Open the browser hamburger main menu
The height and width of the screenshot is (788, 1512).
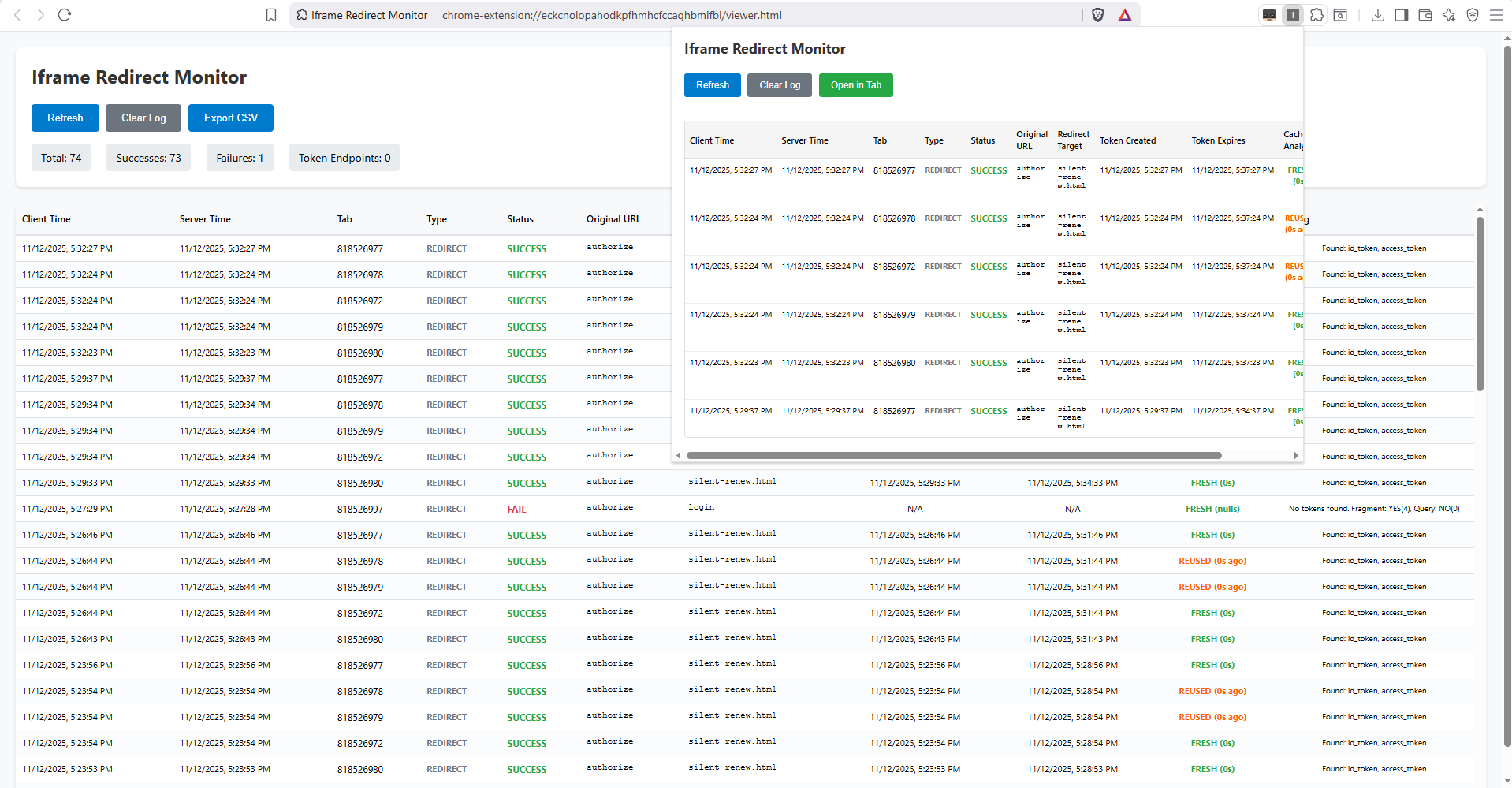[x=1495, y=15]
